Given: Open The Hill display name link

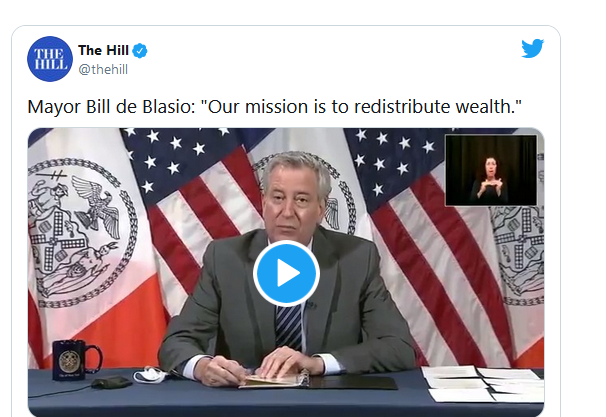Looking at the screenshot, I should click(103, 50).
